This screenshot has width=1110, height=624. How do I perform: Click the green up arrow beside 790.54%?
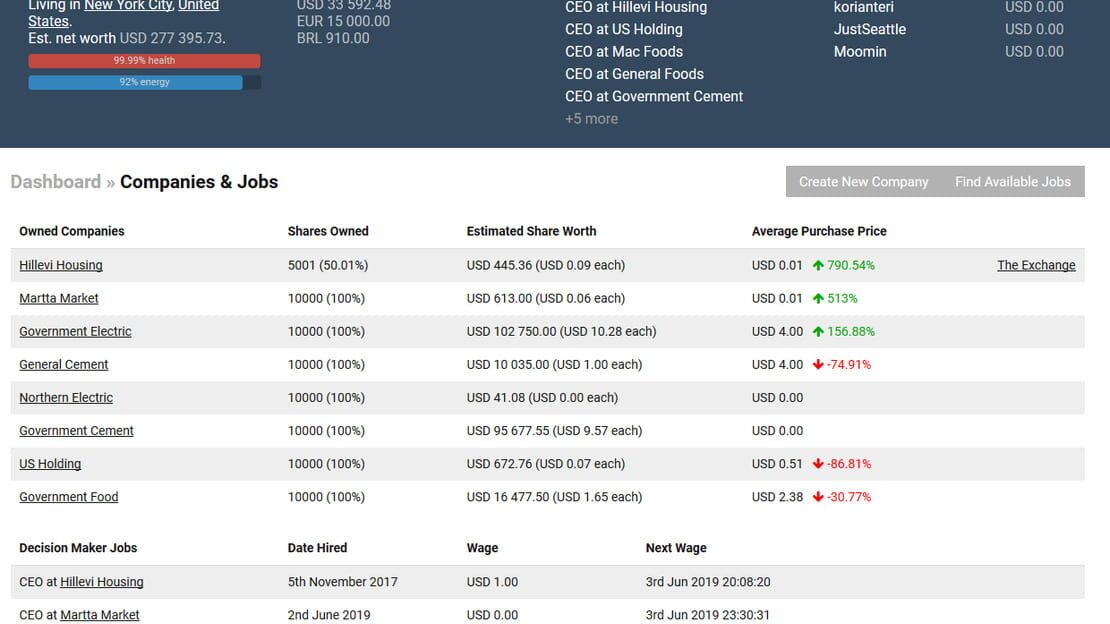pyautogui.click(x=818, y=265)
